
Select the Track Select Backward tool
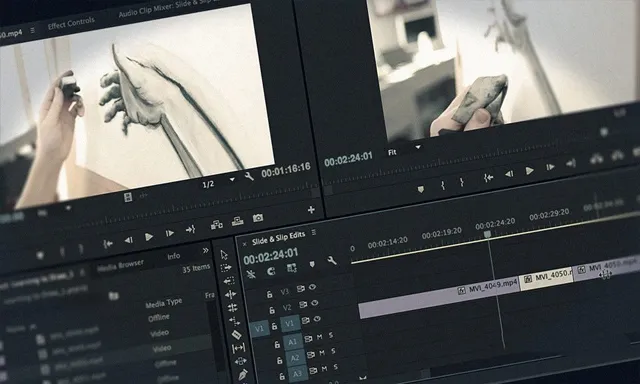point(229,281)
